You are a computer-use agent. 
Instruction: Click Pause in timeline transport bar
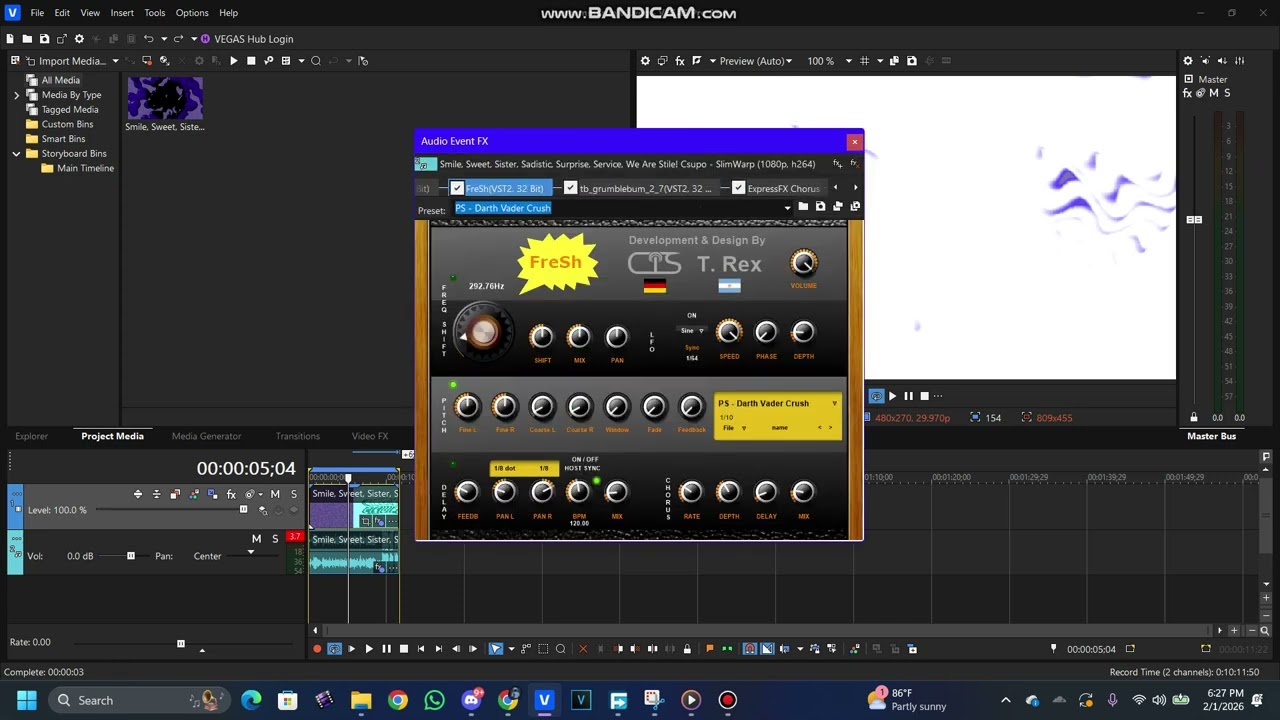pyautogui.click(x=386, y=649)
